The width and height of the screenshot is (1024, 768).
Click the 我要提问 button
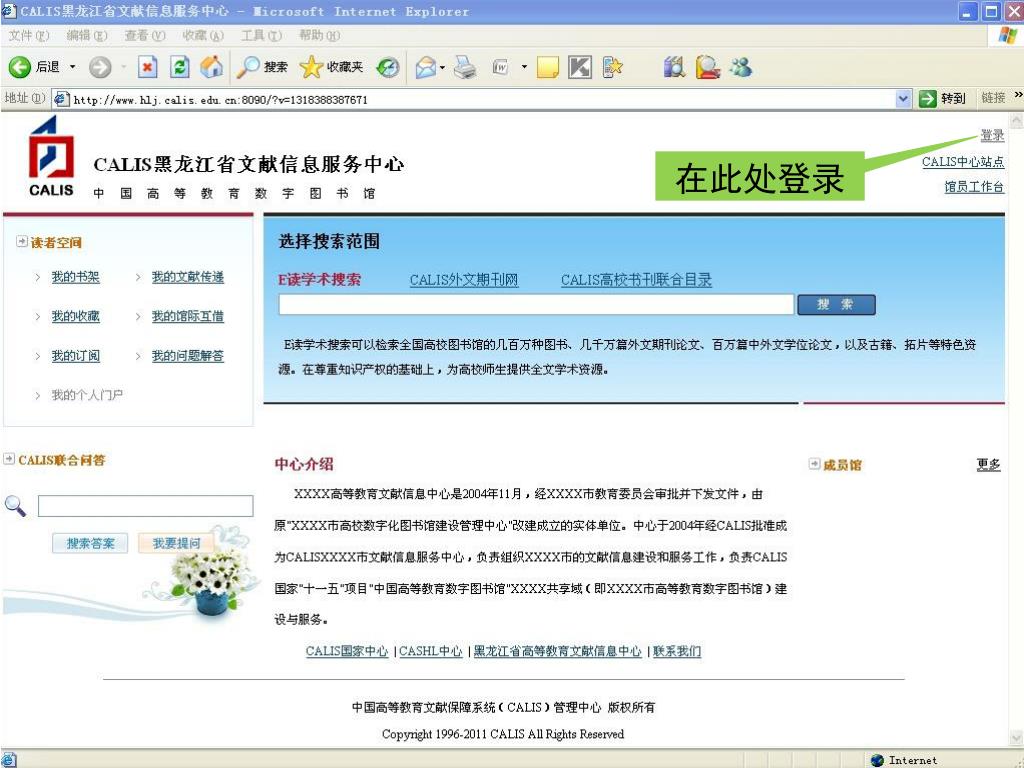tap(176, 543)
